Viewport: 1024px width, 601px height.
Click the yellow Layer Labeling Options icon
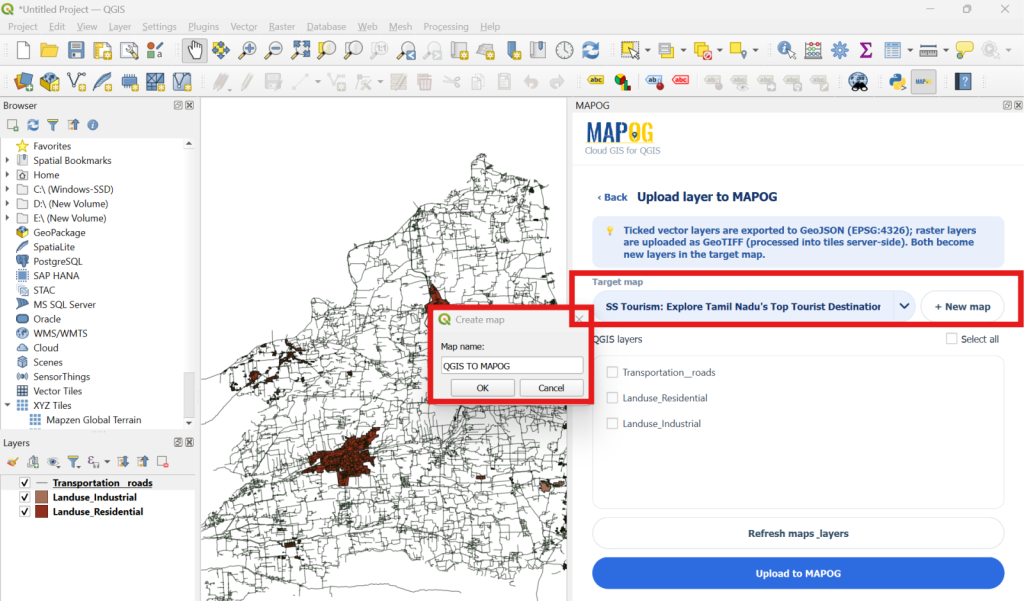[596, 80]
